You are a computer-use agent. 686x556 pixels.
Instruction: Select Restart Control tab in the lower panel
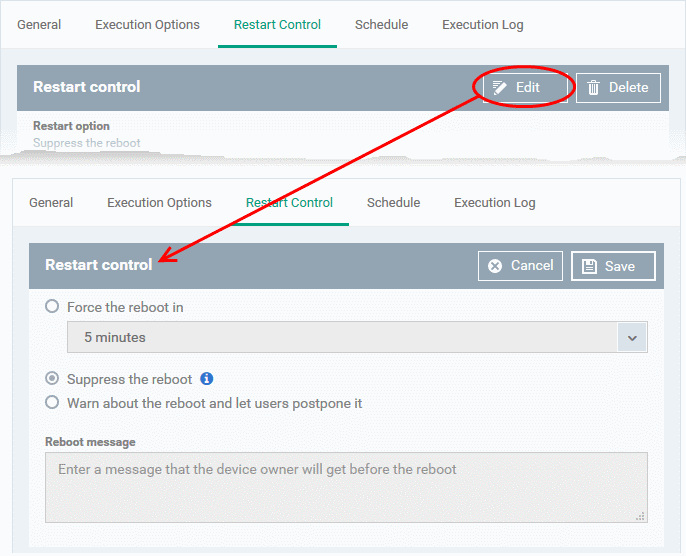[289, 203]
